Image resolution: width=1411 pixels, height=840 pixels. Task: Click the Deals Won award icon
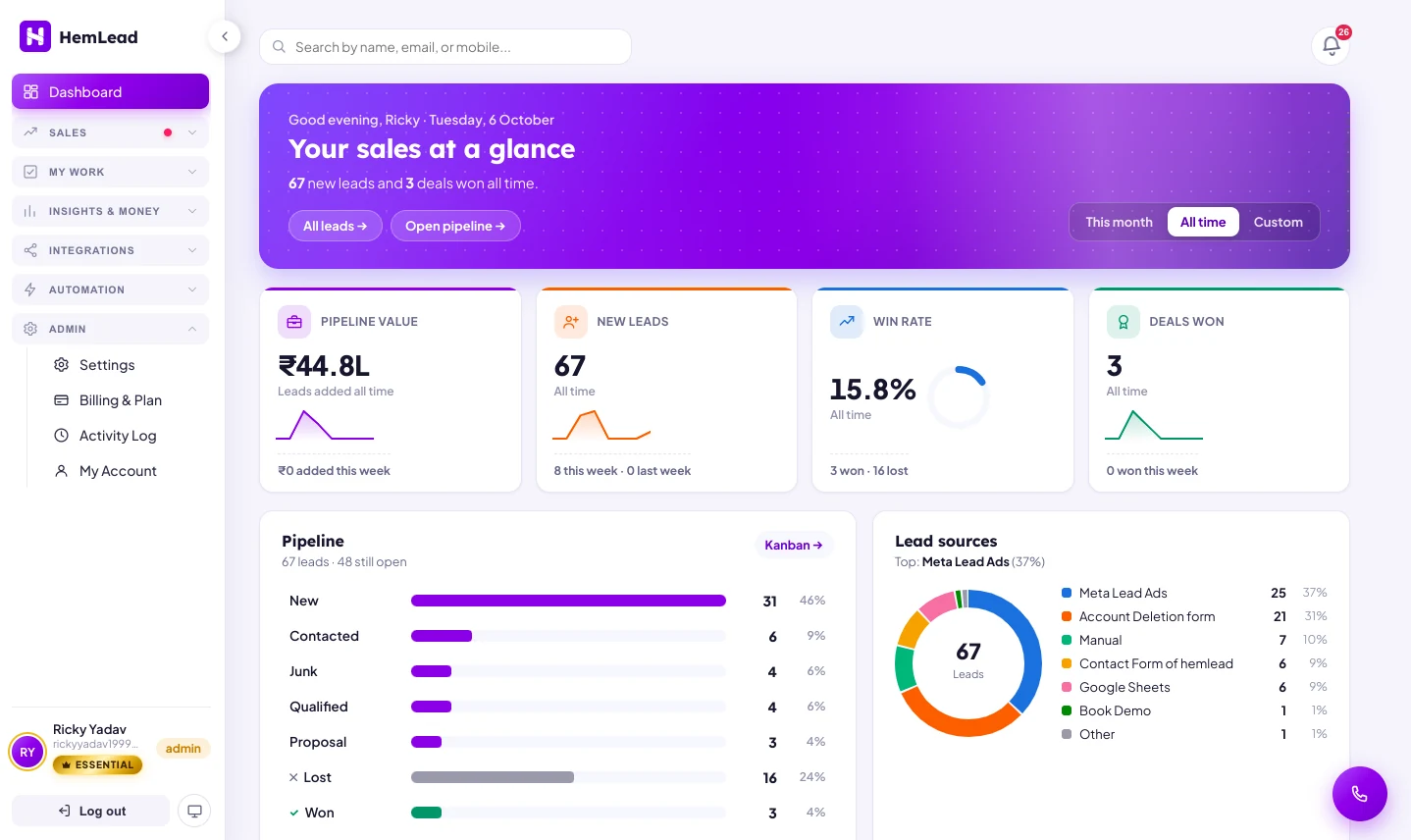(x=1123, y=322)
